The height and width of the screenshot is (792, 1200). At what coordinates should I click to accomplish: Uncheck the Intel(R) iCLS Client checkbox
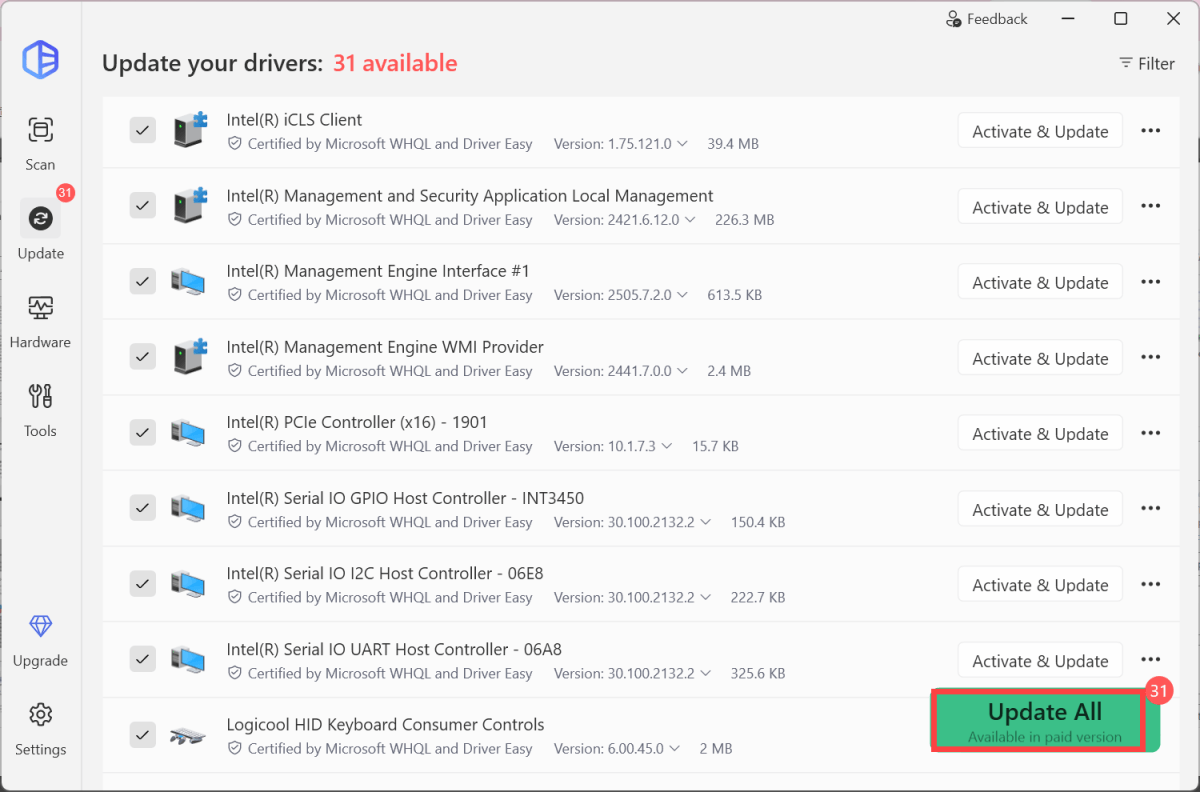[x=143, y=130]
